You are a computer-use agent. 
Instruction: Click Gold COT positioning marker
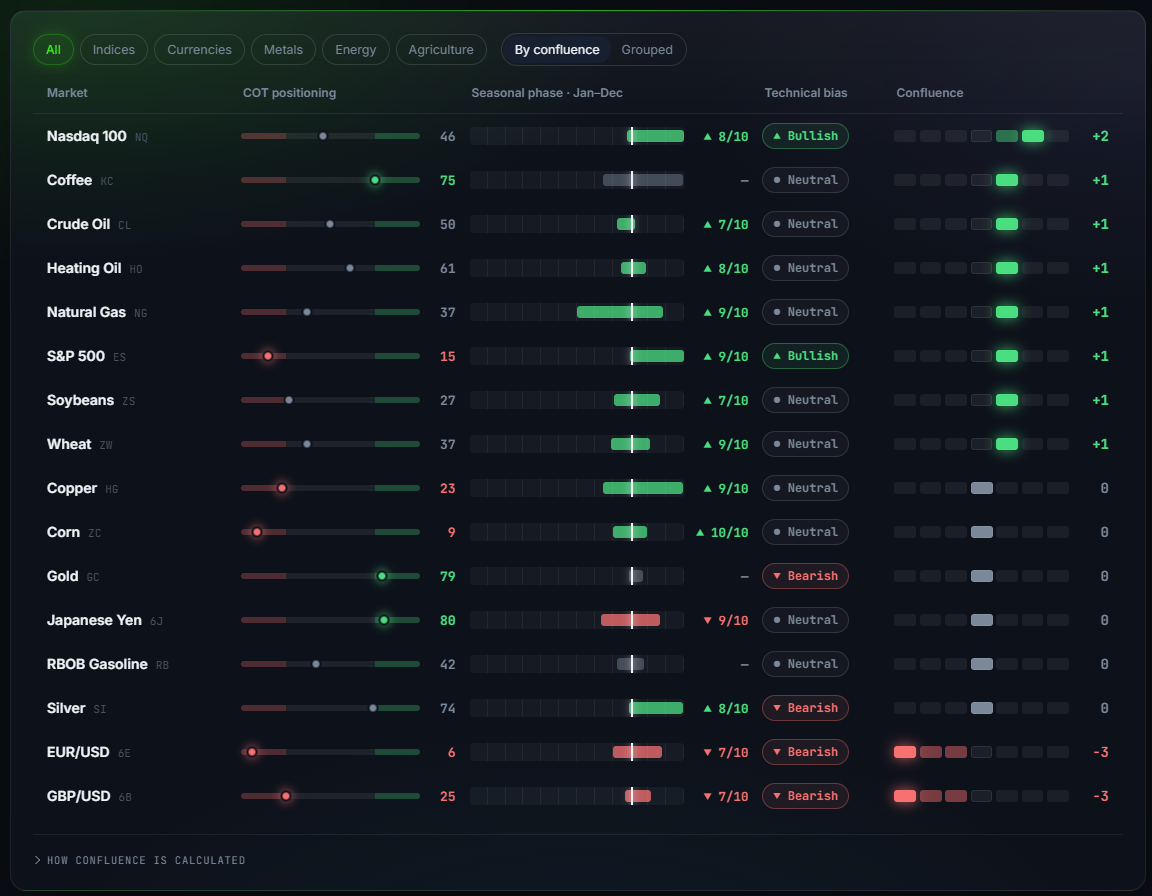[x=382, y=577]
